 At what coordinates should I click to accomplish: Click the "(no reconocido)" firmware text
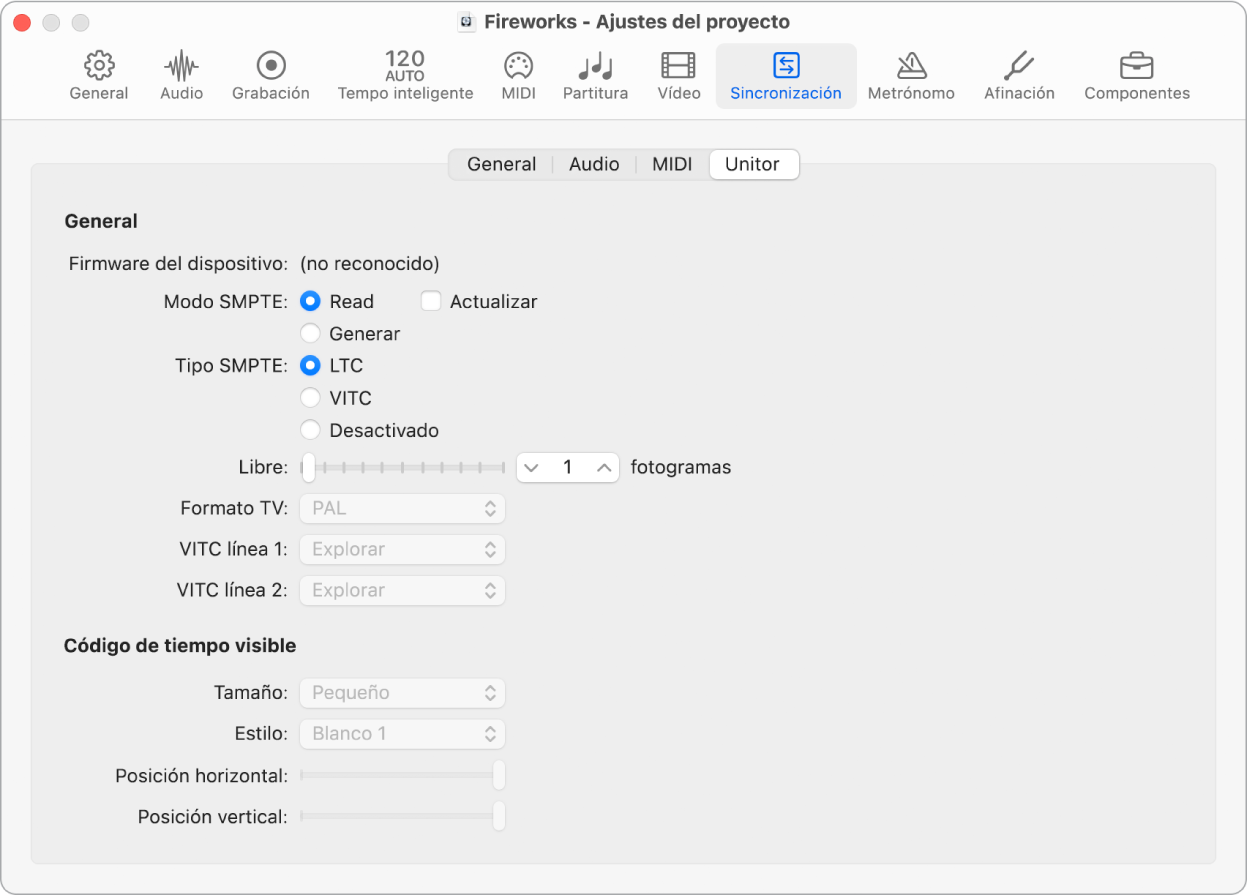click(370, 264)
